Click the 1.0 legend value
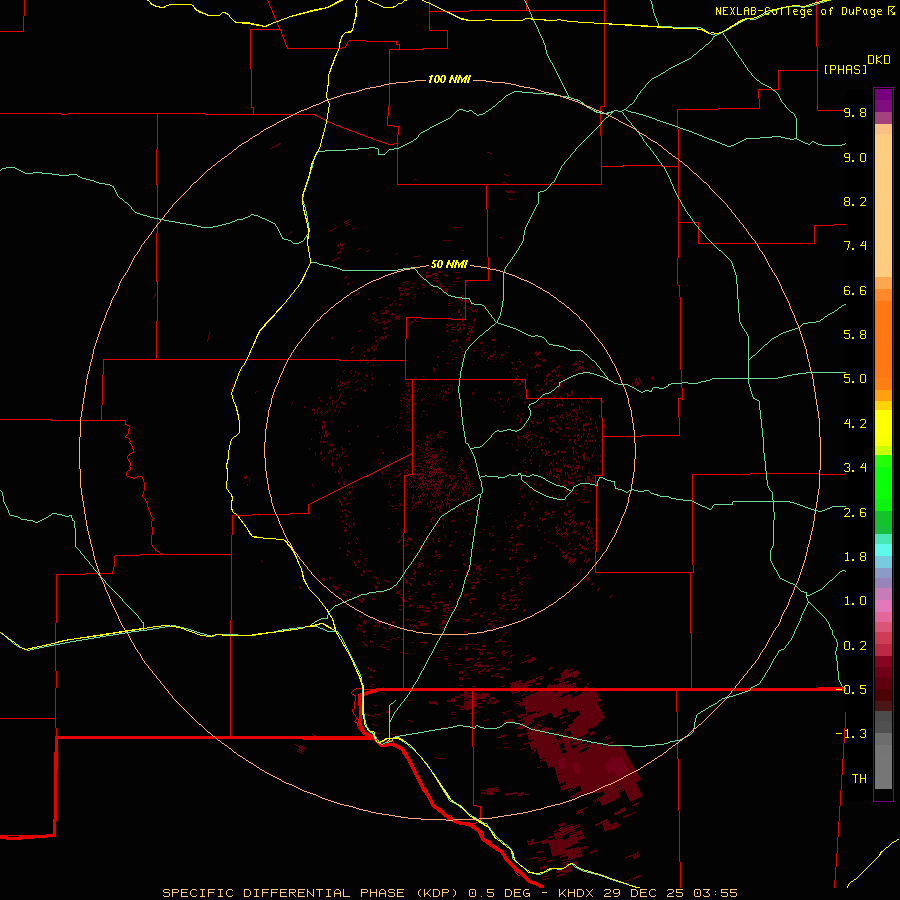This screenshot has width=900, height=900. [x=855, y=601]
